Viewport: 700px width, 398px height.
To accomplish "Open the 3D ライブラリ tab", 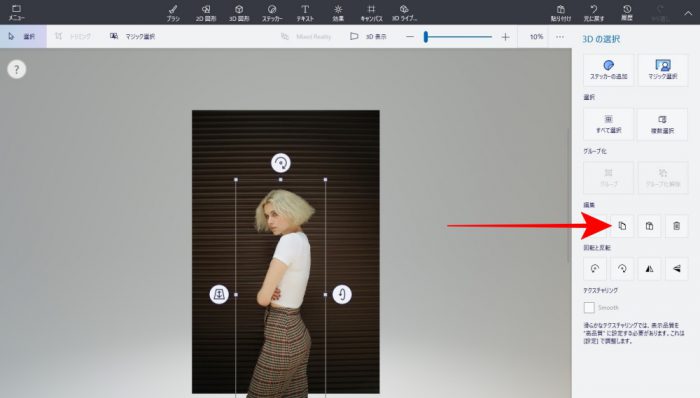I will click(404, 12).
